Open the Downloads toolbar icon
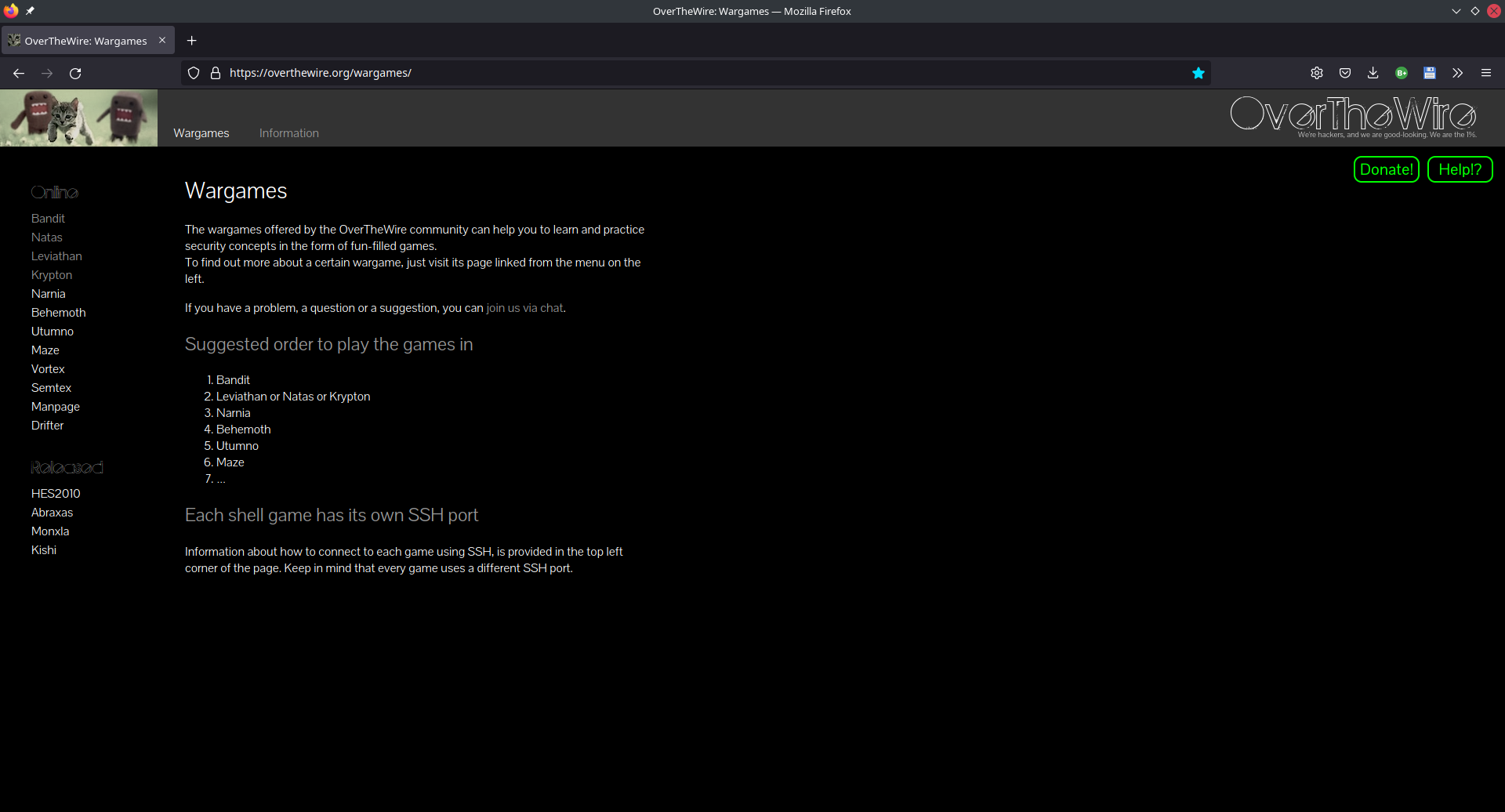 pyautogui.click(x=1373, y=73)
